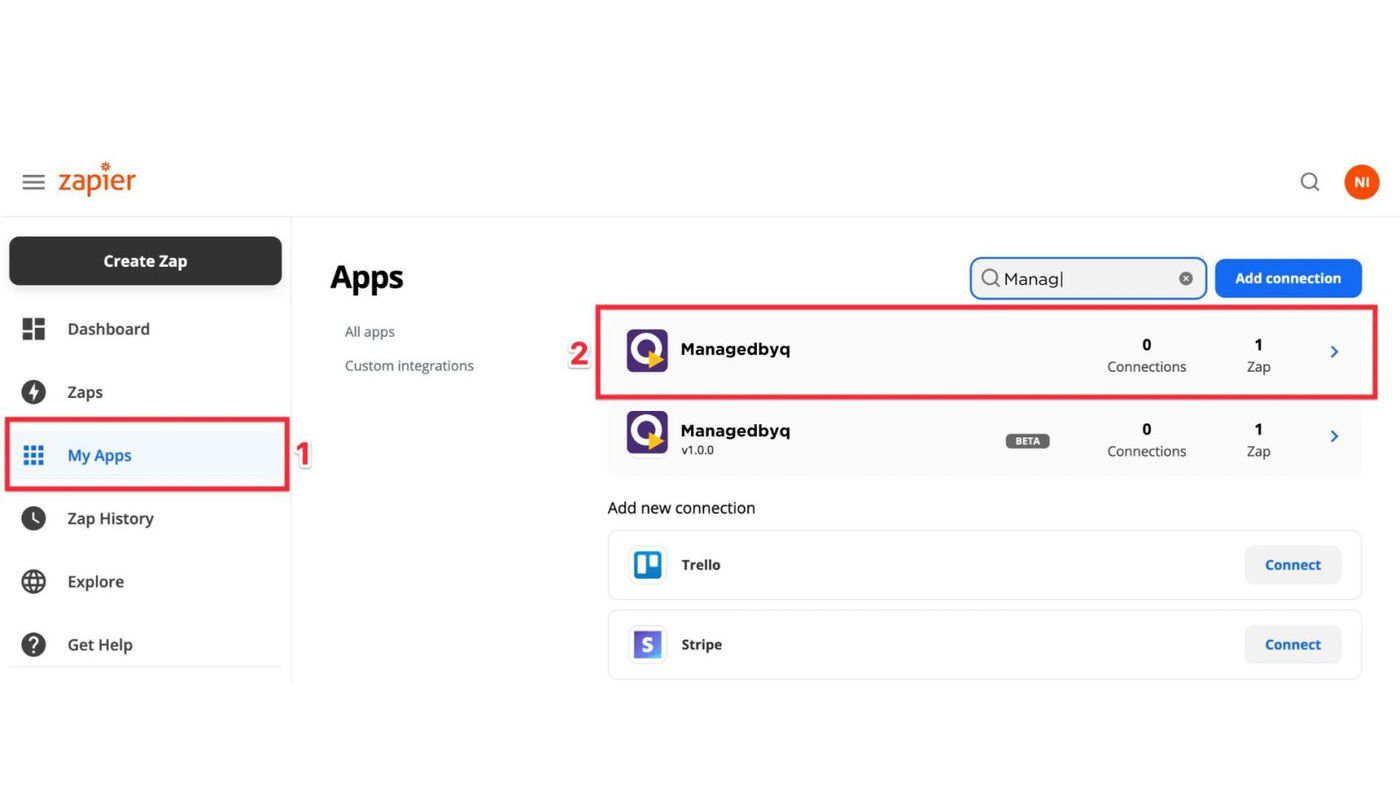The height and width of the screenshot is (787, 1400).
Task: Click the Zapier logo
Action: (x=97, y=180)
